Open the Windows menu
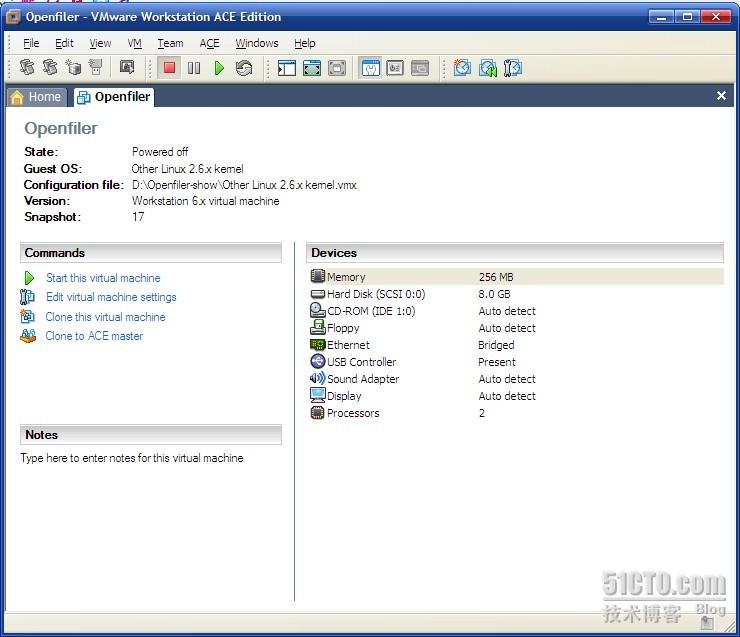The image size is (740, 637). pos(257,43)
